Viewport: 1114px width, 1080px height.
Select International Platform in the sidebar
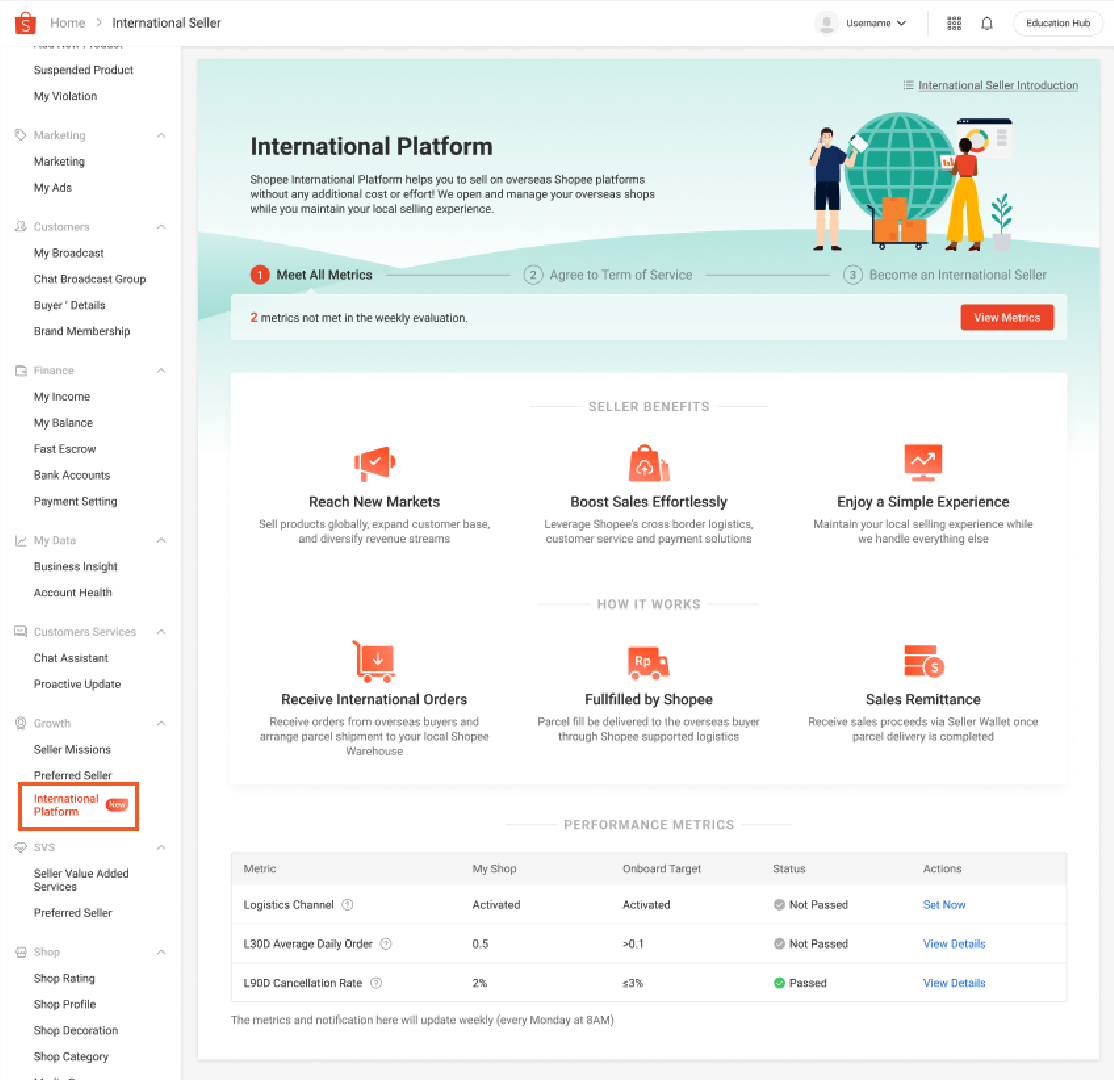pyautogui.click(x=66, y=805)
